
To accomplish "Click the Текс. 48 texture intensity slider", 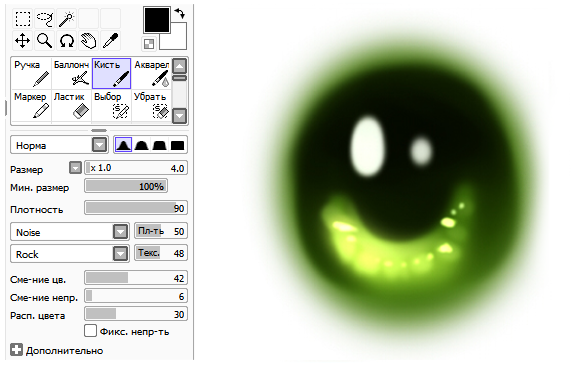I will pyautogui.click(x=161, y=253).
